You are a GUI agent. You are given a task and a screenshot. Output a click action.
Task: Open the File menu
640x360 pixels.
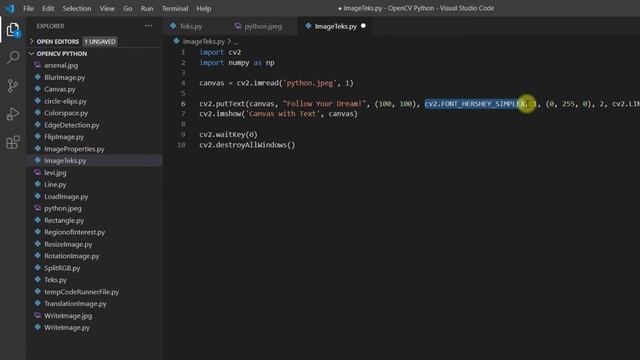(x=29, y=8)
